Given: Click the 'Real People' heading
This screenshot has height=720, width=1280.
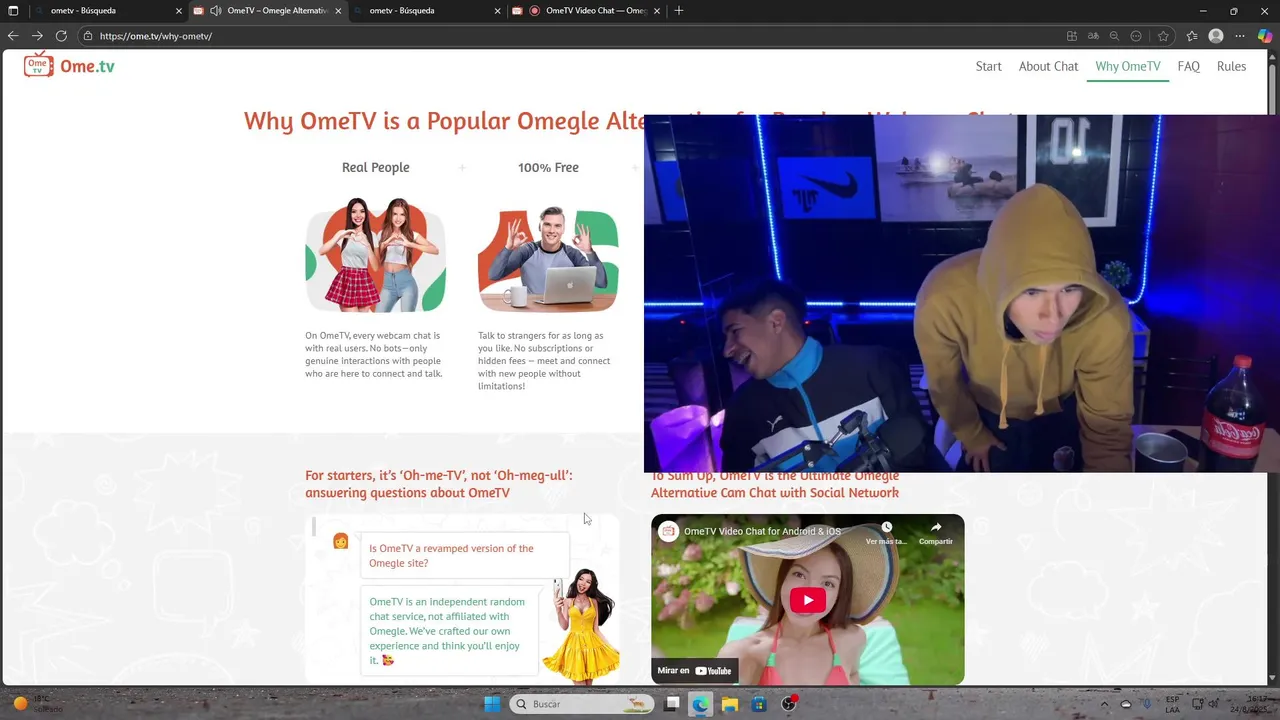Looking at the screenshot, I should [376, 167].
